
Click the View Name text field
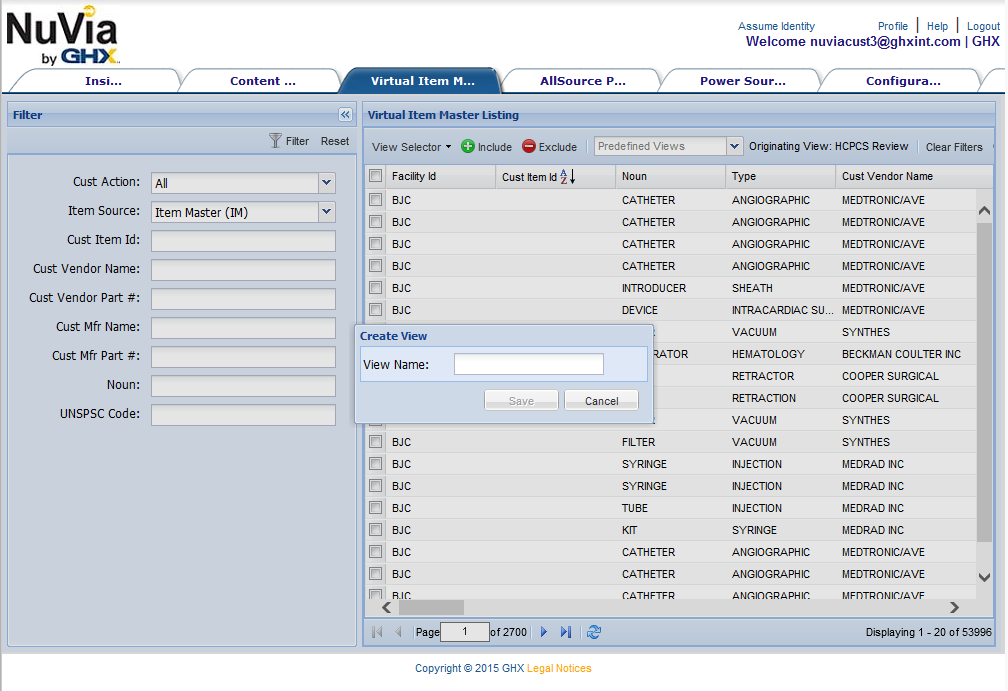tap(528, 364)
